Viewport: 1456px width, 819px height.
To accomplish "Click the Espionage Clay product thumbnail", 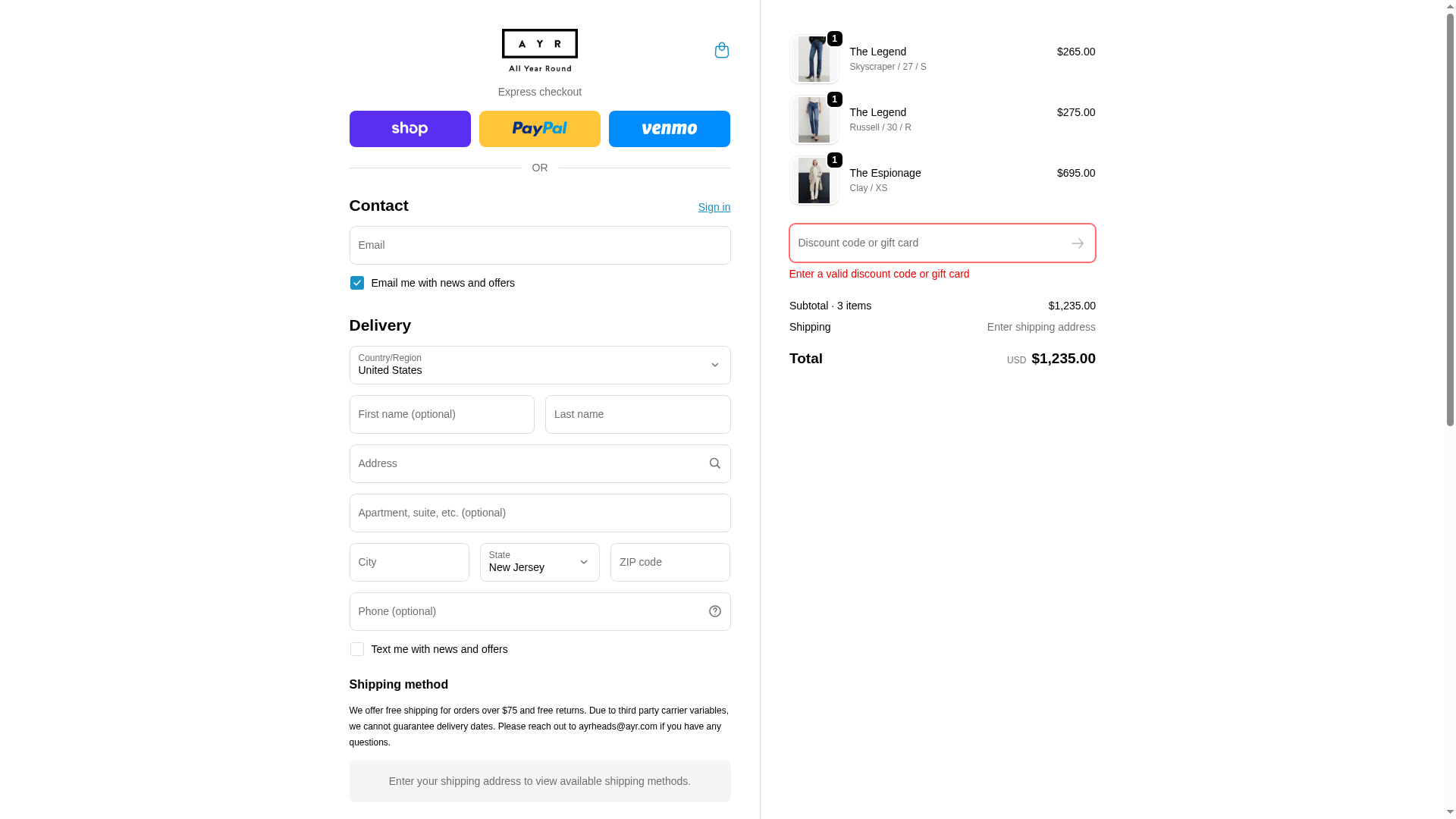I will point(814,180).
